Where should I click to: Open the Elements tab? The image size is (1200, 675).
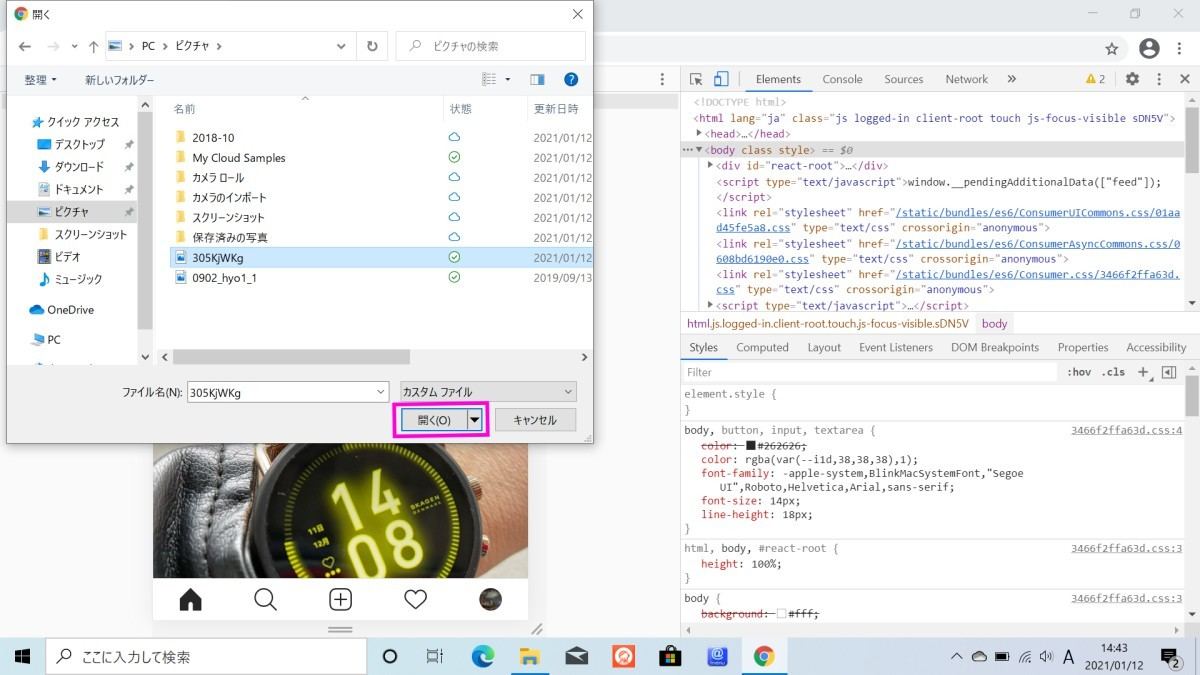pyautogui.click(x=778, y=79)
